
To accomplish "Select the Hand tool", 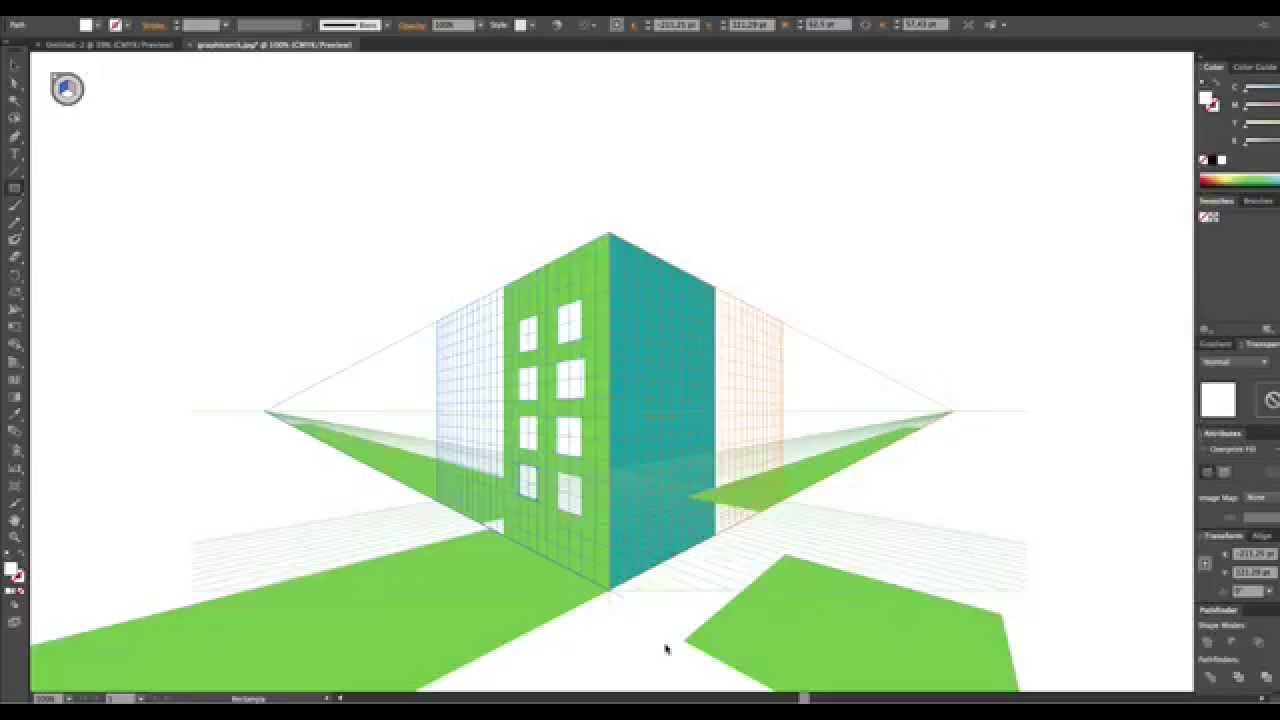I will pos(14,520).
